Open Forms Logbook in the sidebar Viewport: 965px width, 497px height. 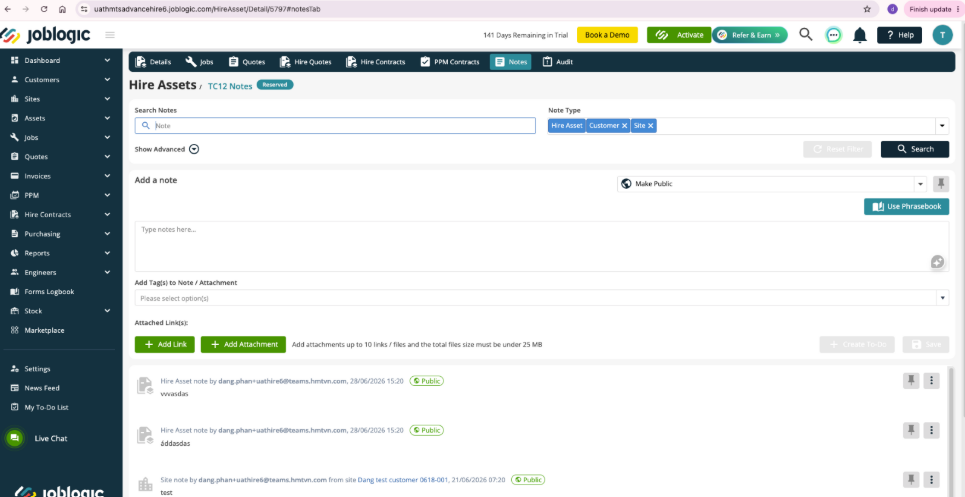pyautogui.click(x=49, y=292)
